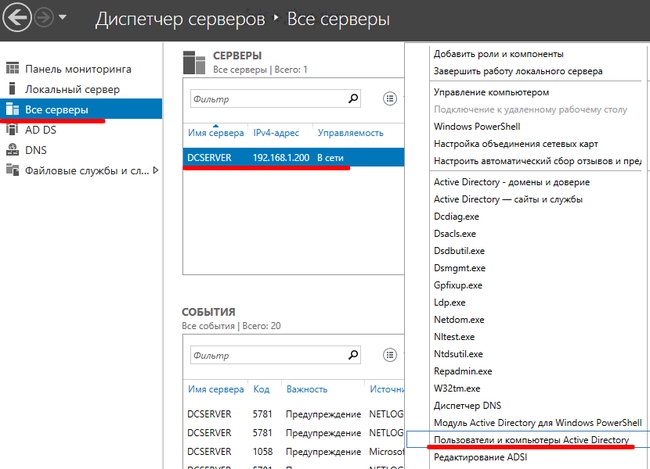Click the servers tile icon beside СЕРВЕРЫ
Viewport: 650px width, 469px height.
click(194, 62)
